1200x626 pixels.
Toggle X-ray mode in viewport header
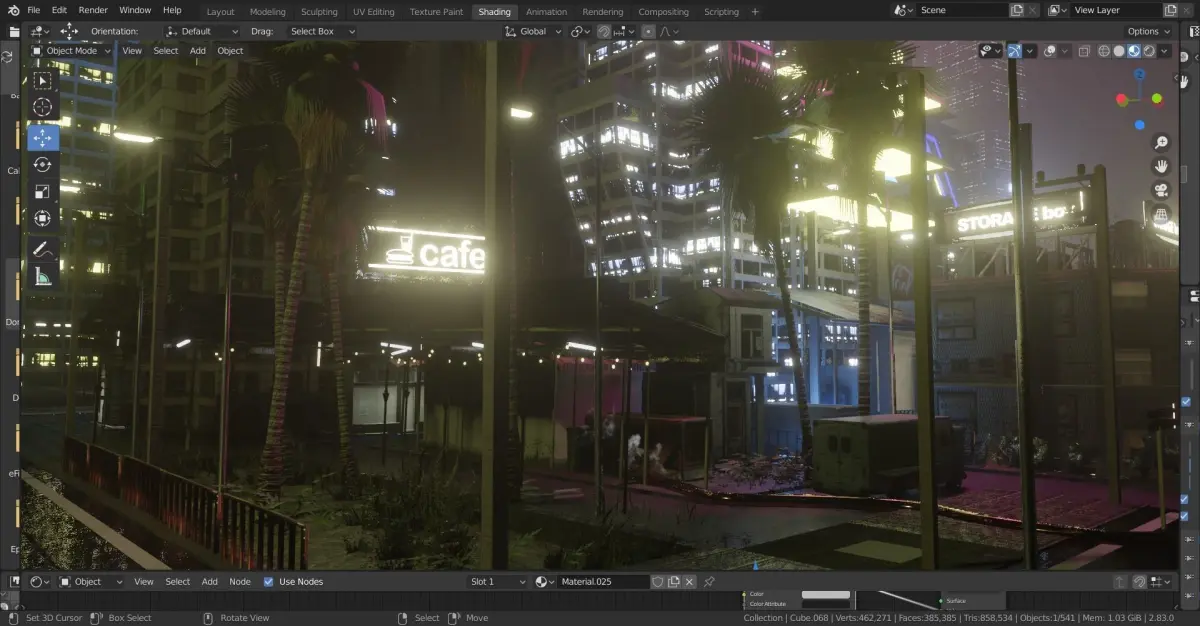[x=1086, y=51]
